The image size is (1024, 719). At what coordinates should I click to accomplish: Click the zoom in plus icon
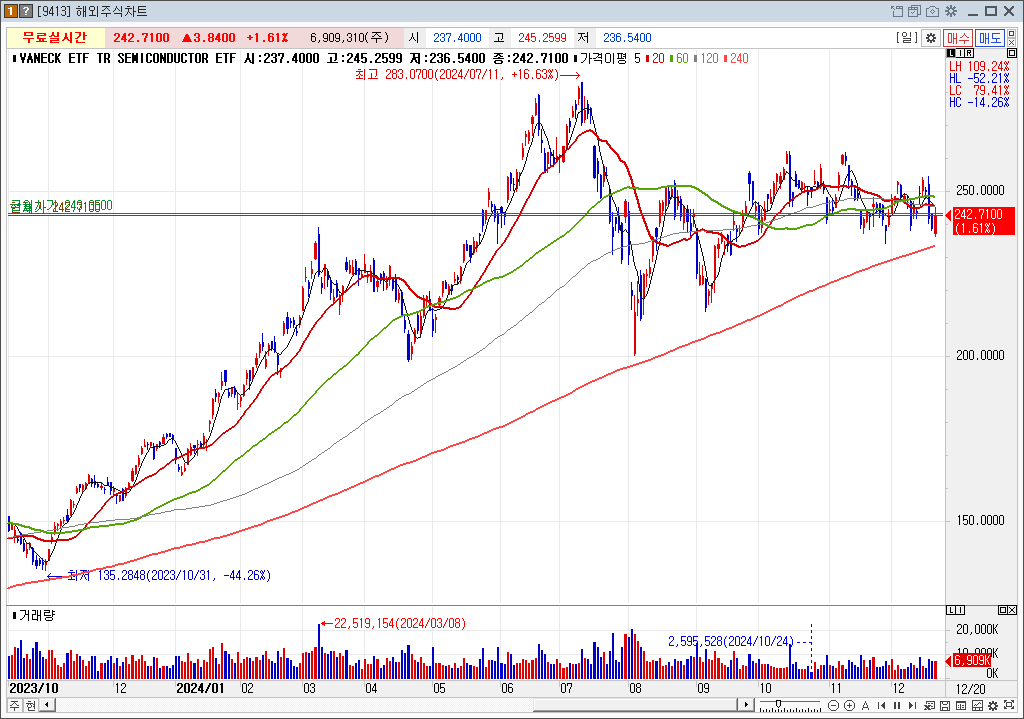pyautogui.click(x=849, y=705)
